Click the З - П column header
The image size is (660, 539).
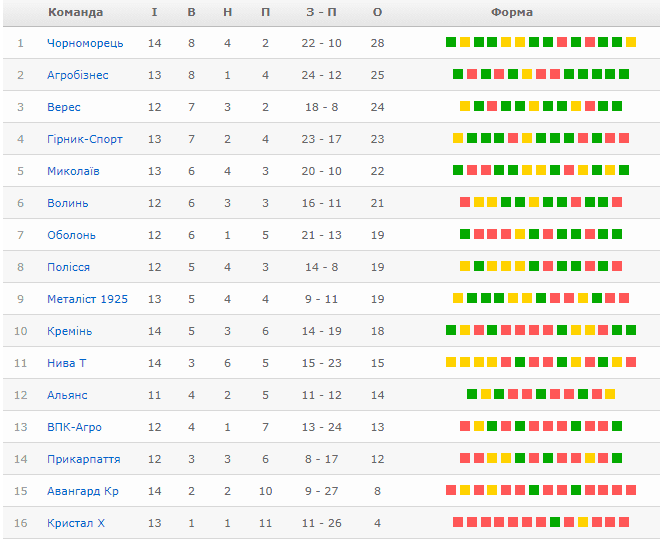click(x=321, y=12)
